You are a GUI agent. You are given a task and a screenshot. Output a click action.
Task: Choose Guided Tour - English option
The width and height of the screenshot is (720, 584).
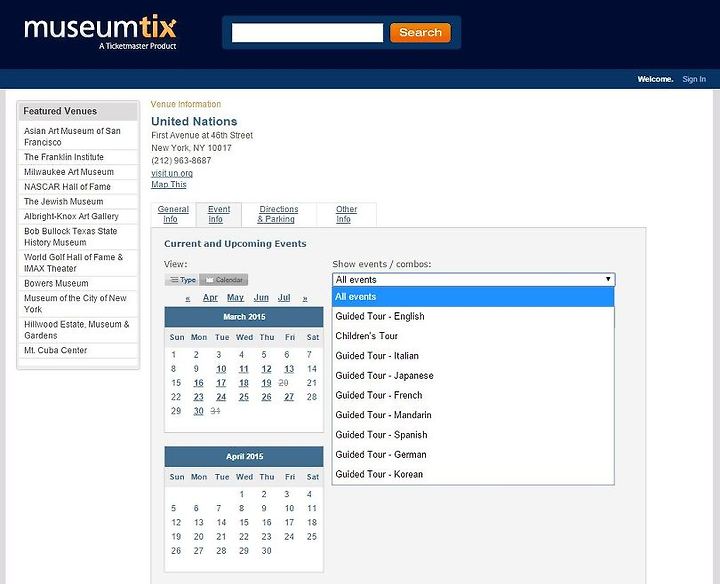click(473, 316)
